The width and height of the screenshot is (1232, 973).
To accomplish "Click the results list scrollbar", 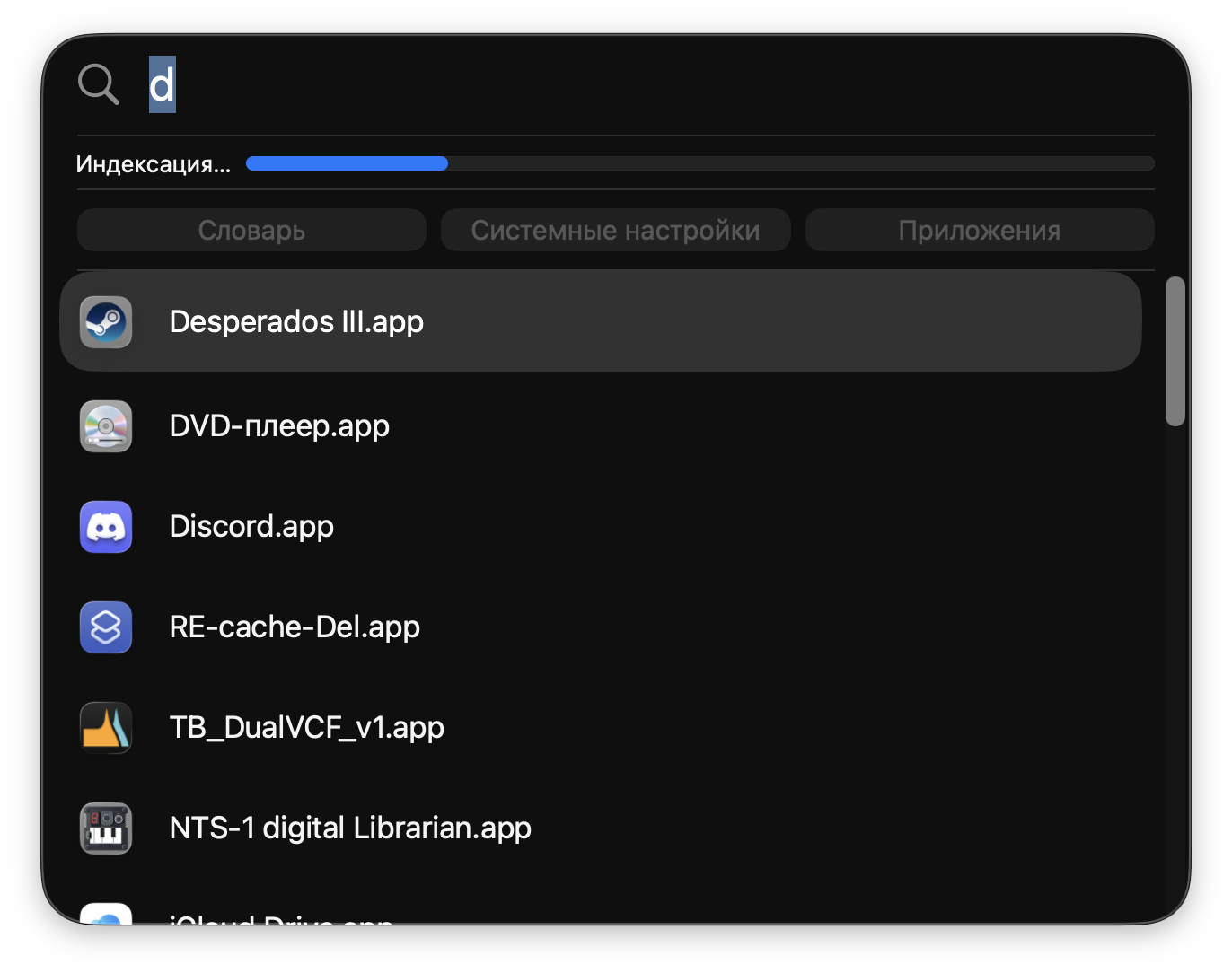I will click(x=1175, y=351).
